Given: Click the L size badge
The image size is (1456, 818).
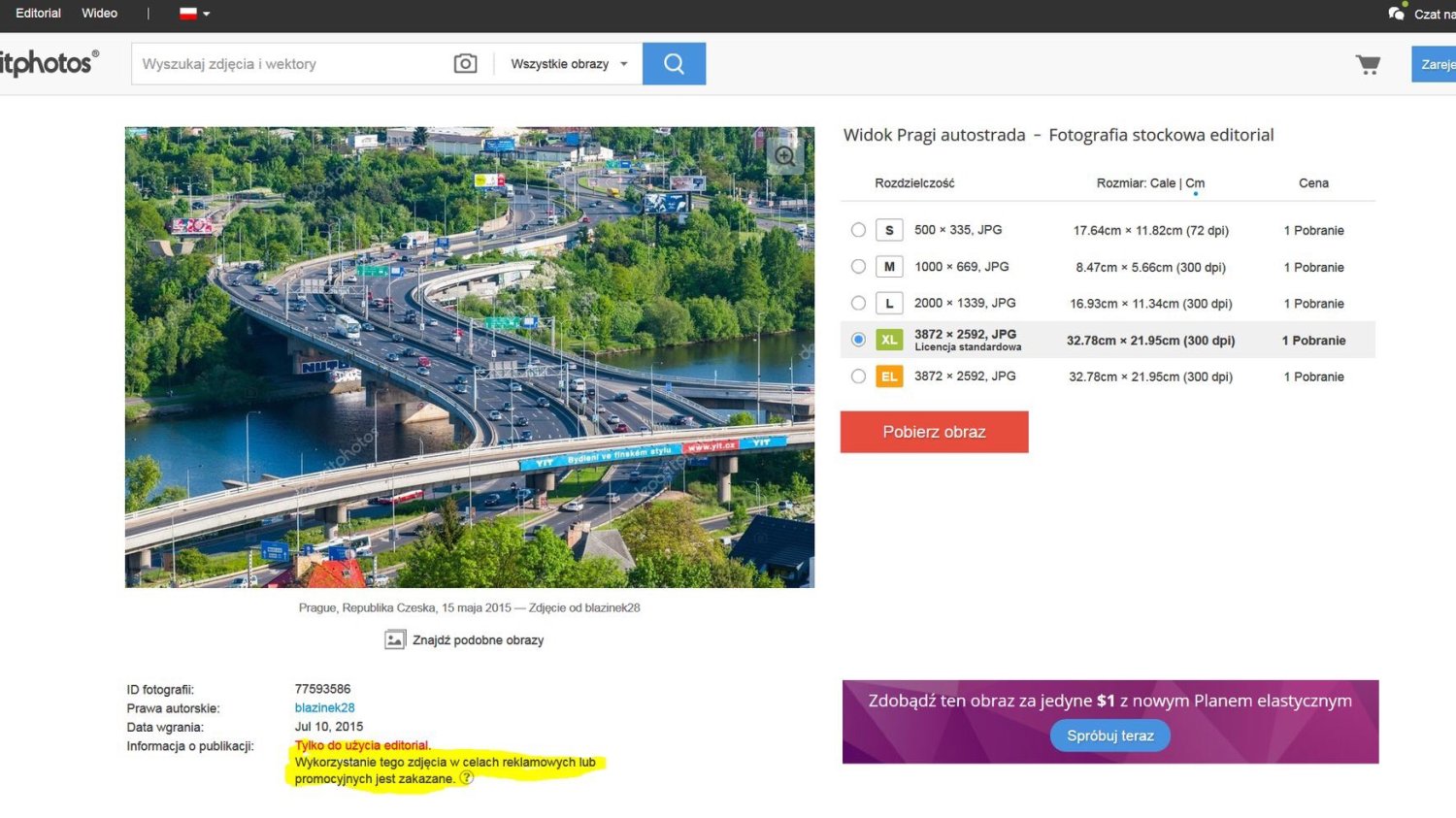Looking at the screenshot, I should (x=889, y=304).
